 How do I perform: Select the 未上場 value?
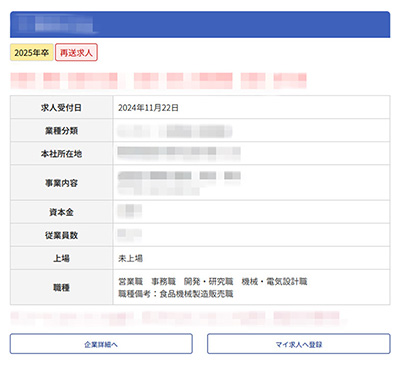tap(130, 258)
